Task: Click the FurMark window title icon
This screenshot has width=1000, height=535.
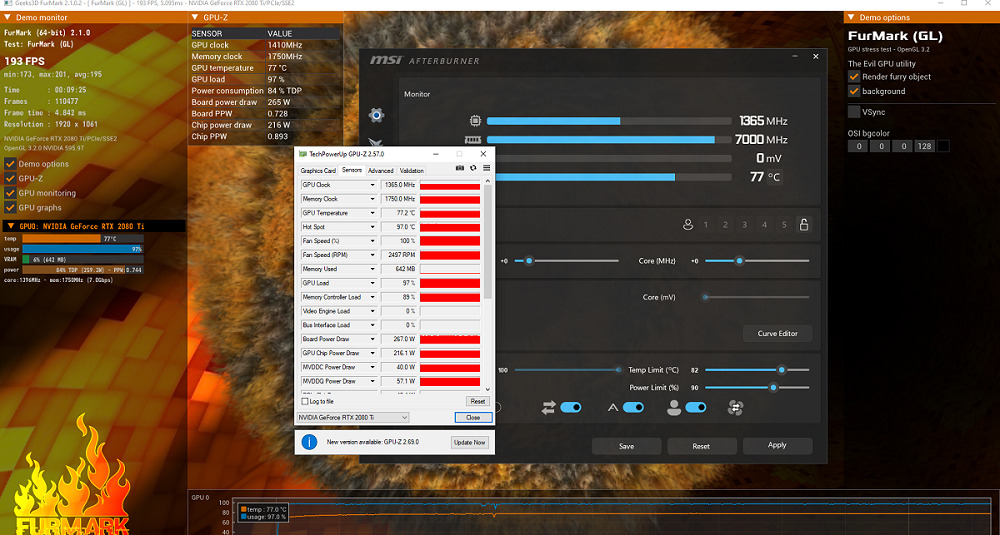Action: (8, 3)
